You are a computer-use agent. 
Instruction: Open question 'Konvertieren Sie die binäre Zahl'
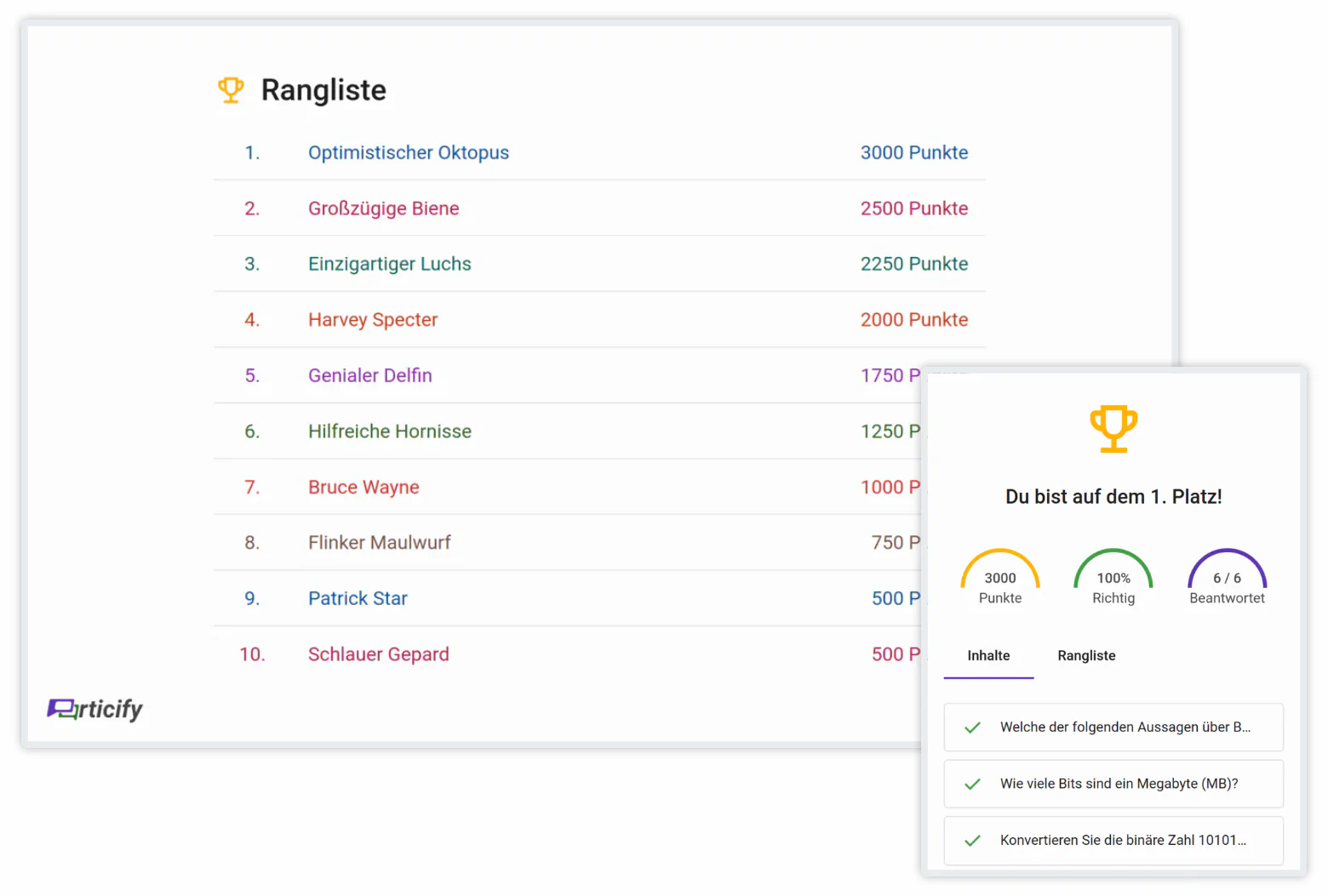click(1122, 841)
